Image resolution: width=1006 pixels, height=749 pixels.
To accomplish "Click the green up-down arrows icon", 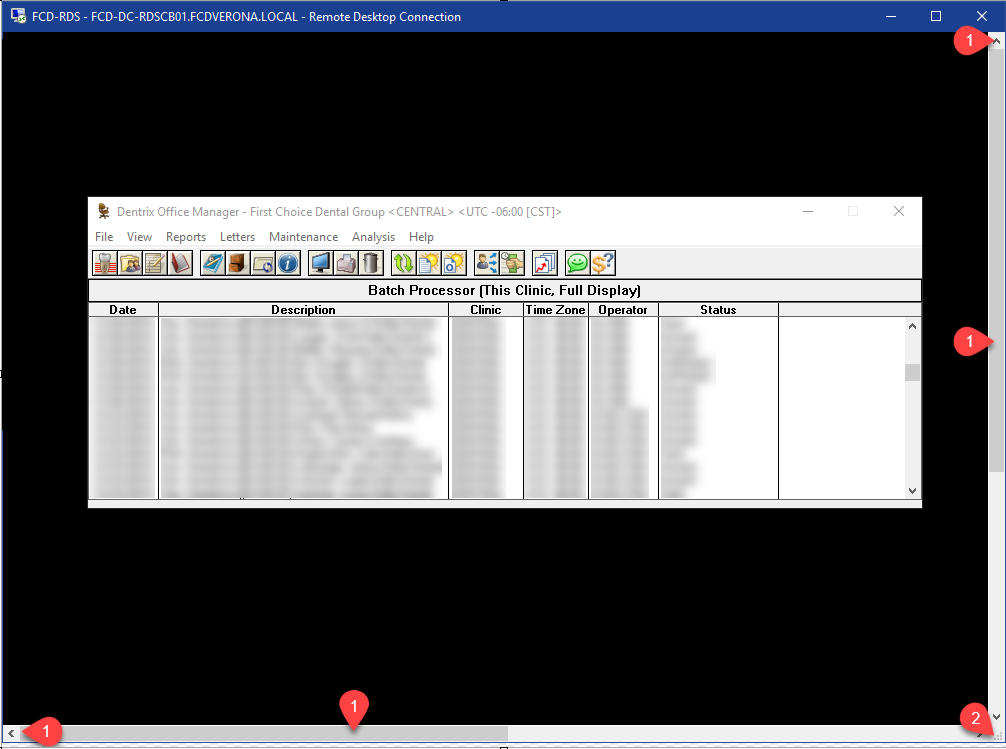I will coord(404,263).
